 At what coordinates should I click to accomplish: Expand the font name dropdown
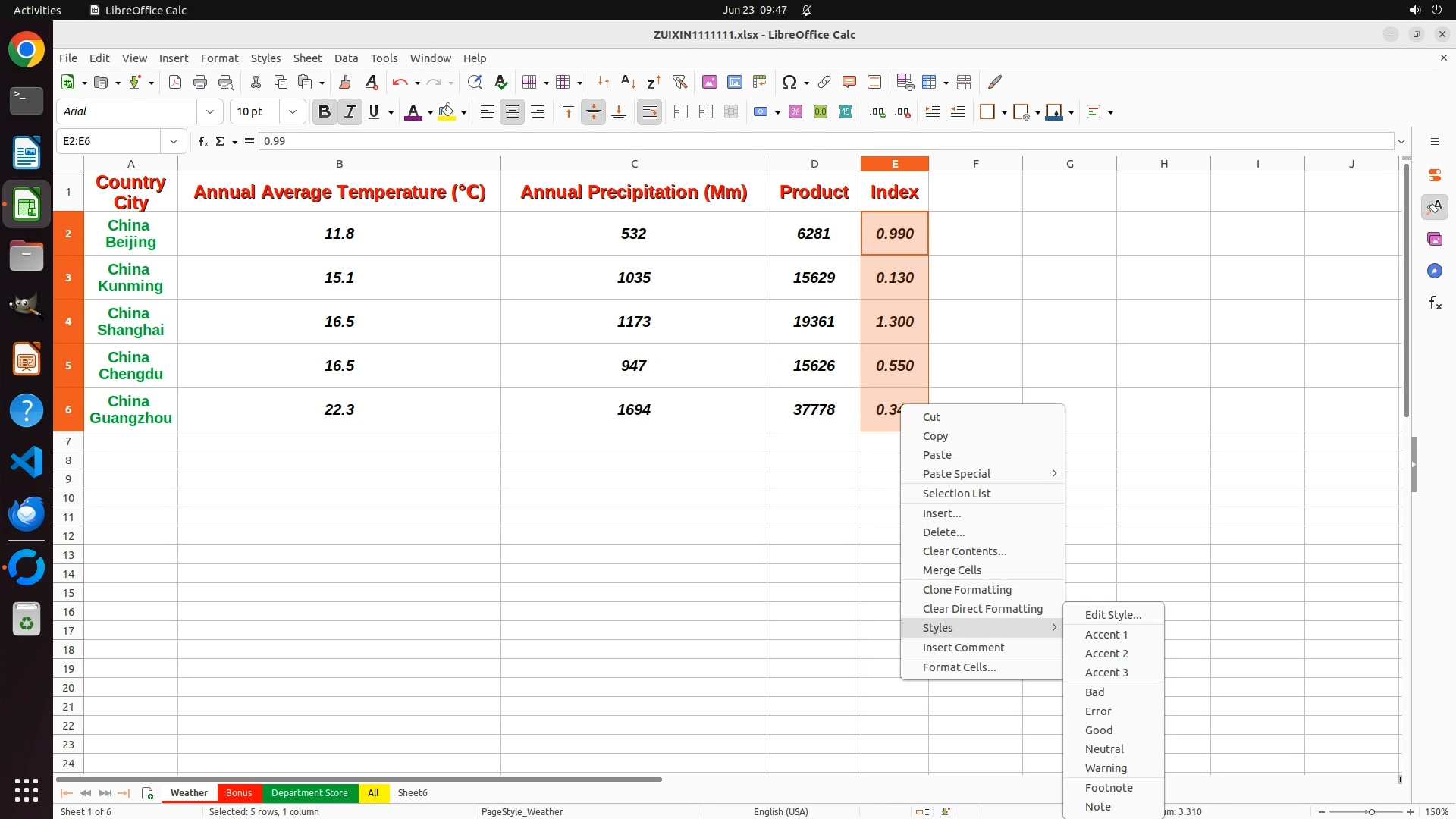click(210, 112)
